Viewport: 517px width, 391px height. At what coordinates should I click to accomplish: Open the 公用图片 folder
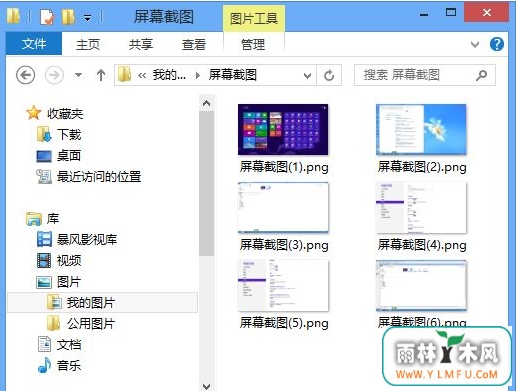point(91,324)
